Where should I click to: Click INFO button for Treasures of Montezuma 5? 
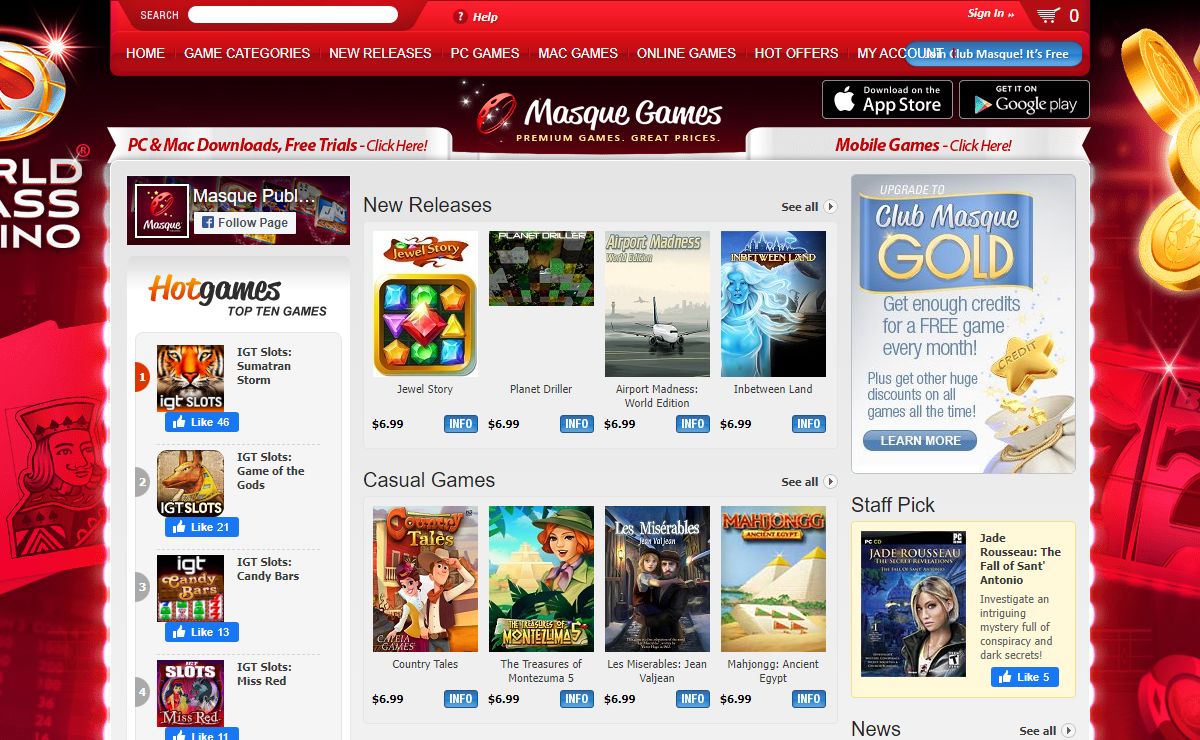coord(577,699)
